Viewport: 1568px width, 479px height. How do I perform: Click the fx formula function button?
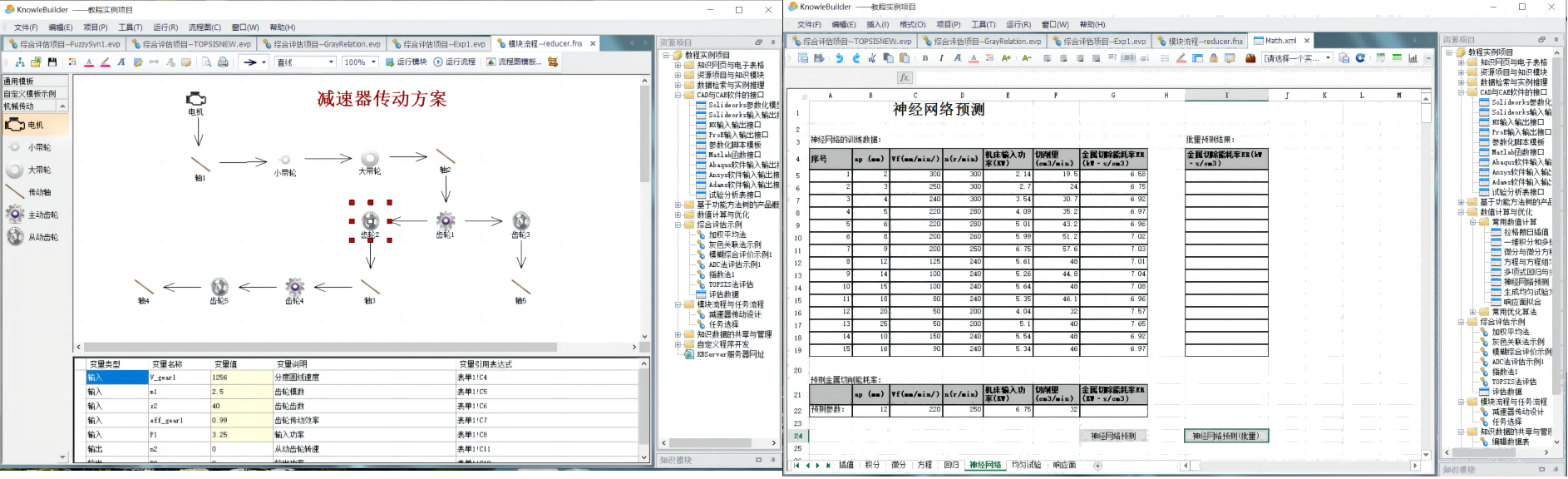tap(905, 77)
